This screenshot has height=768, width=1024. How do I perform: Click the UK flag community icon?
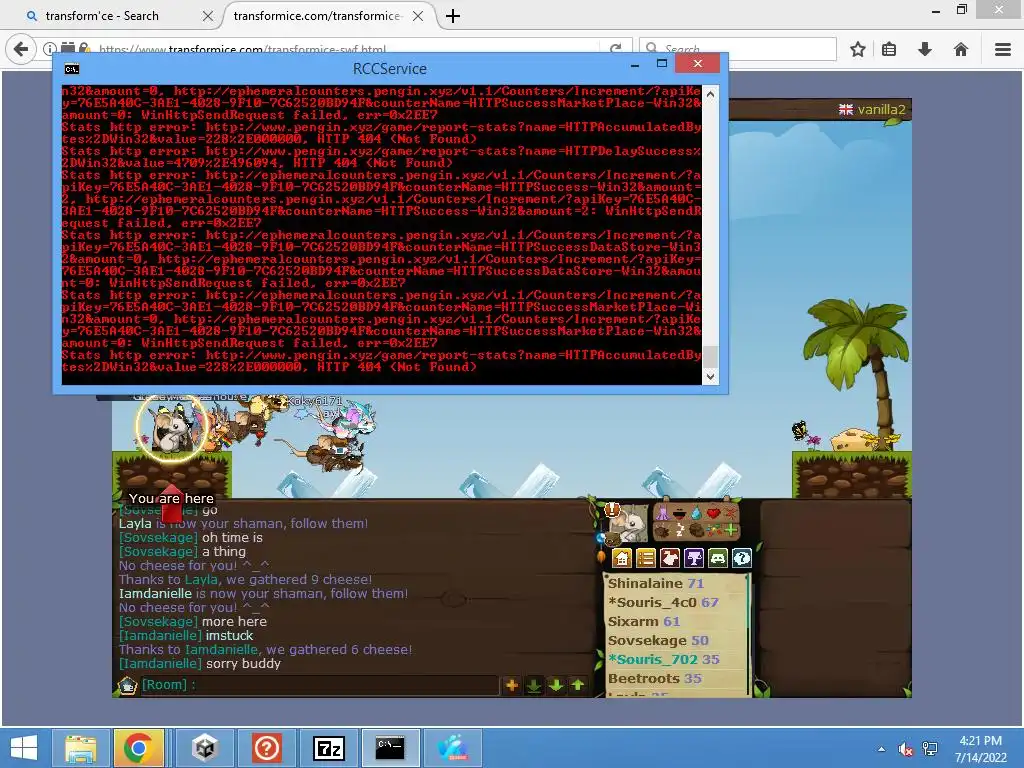coord(846,110)
